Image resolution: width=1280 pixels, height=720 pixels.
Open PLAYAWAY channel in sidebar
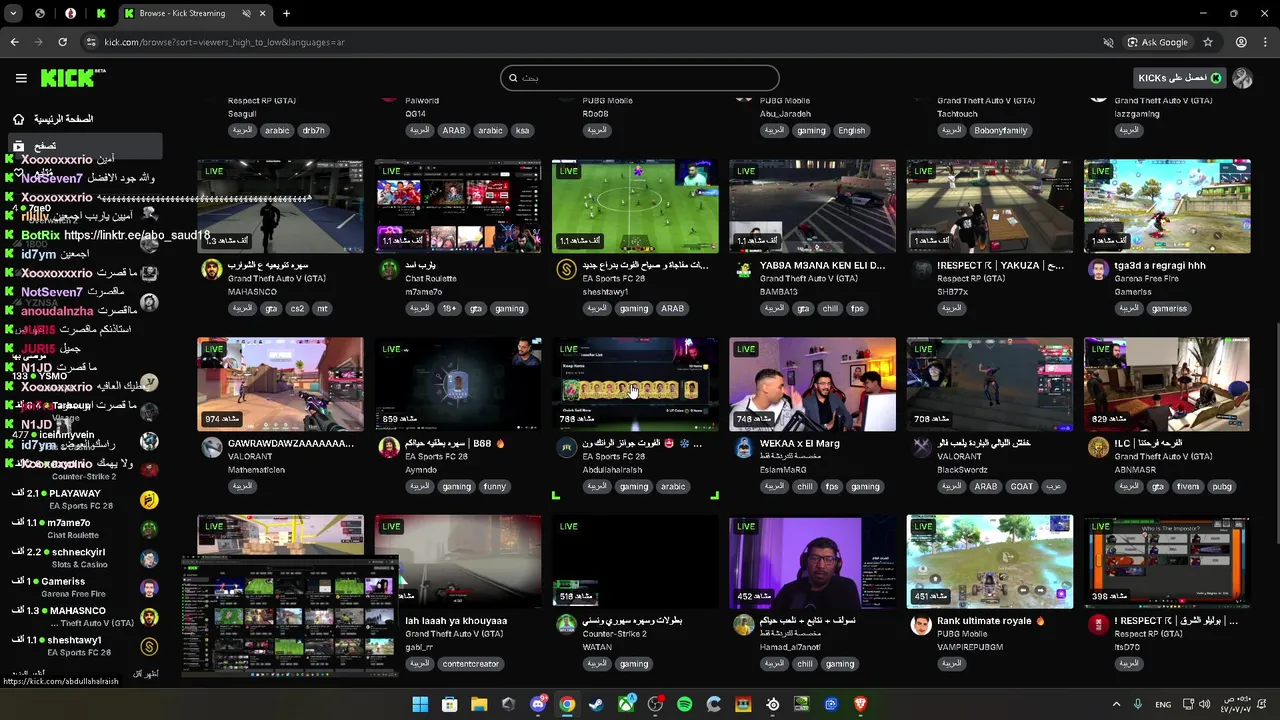[85, 500]
